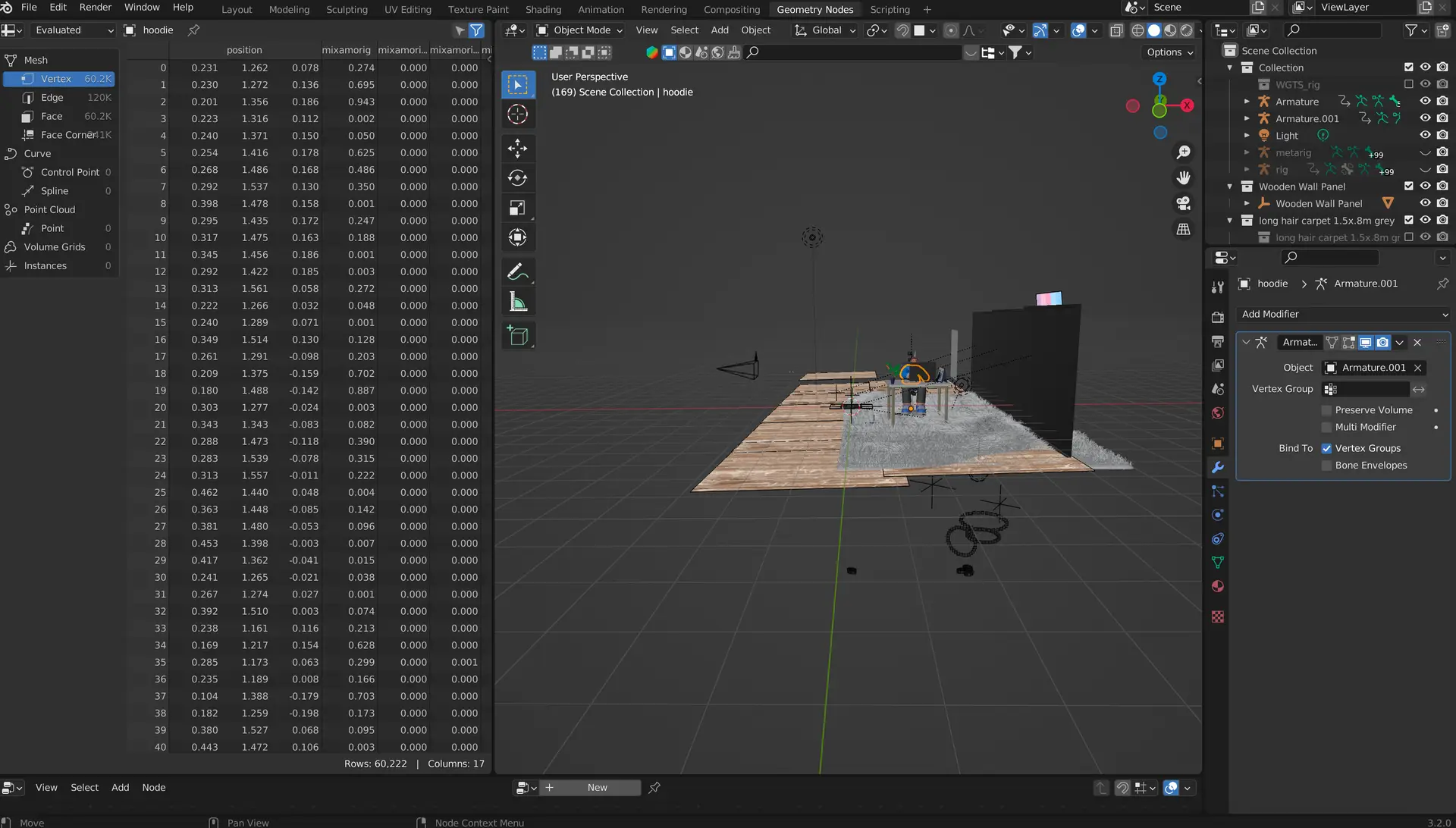Switch to the Shading workspace tab

543,9
